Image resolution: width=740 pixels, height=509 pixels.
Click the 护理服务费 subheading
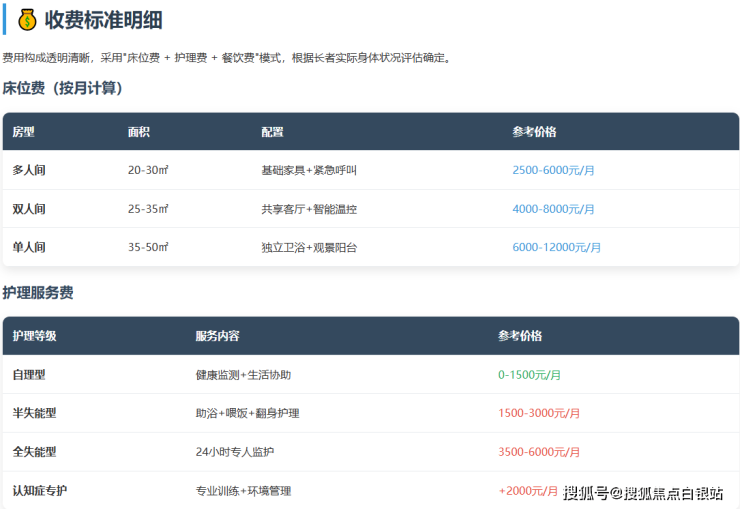tap(38, 292)
